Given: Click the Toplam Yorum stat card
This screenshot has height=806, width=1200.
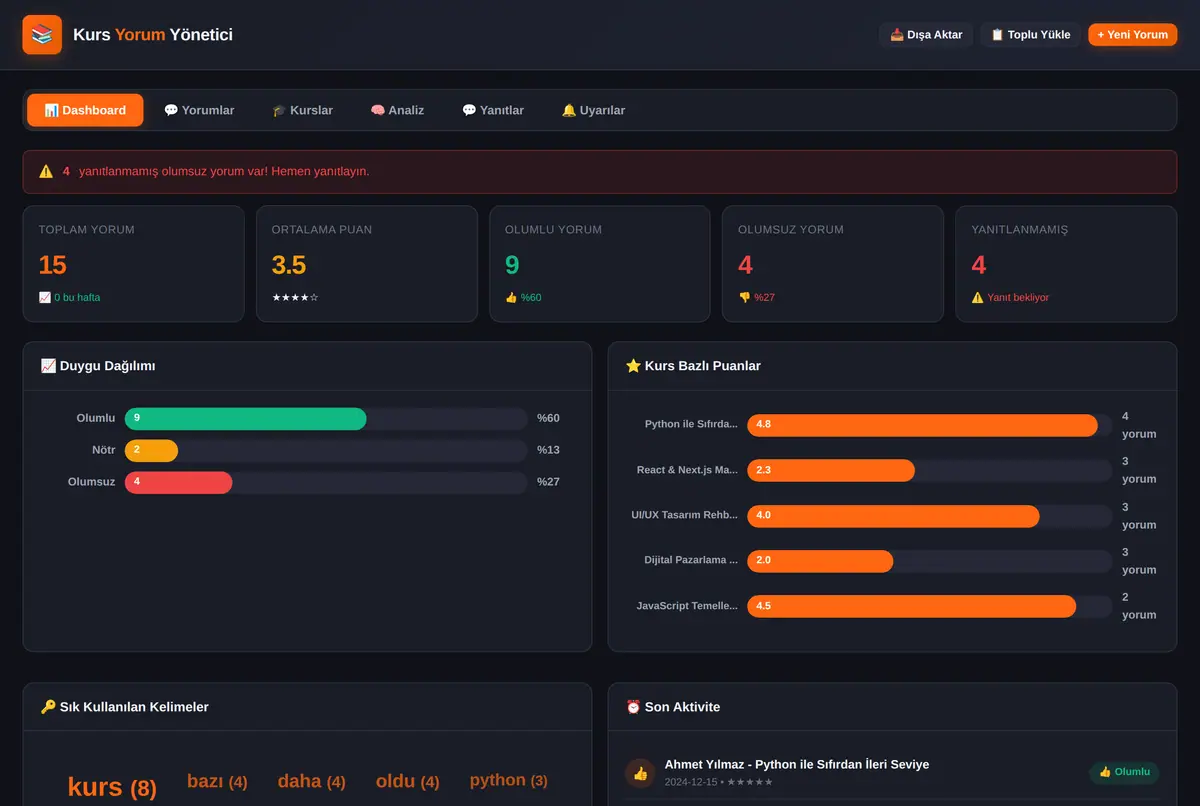Looking at the screenshot, I should (x=133, y=264).
